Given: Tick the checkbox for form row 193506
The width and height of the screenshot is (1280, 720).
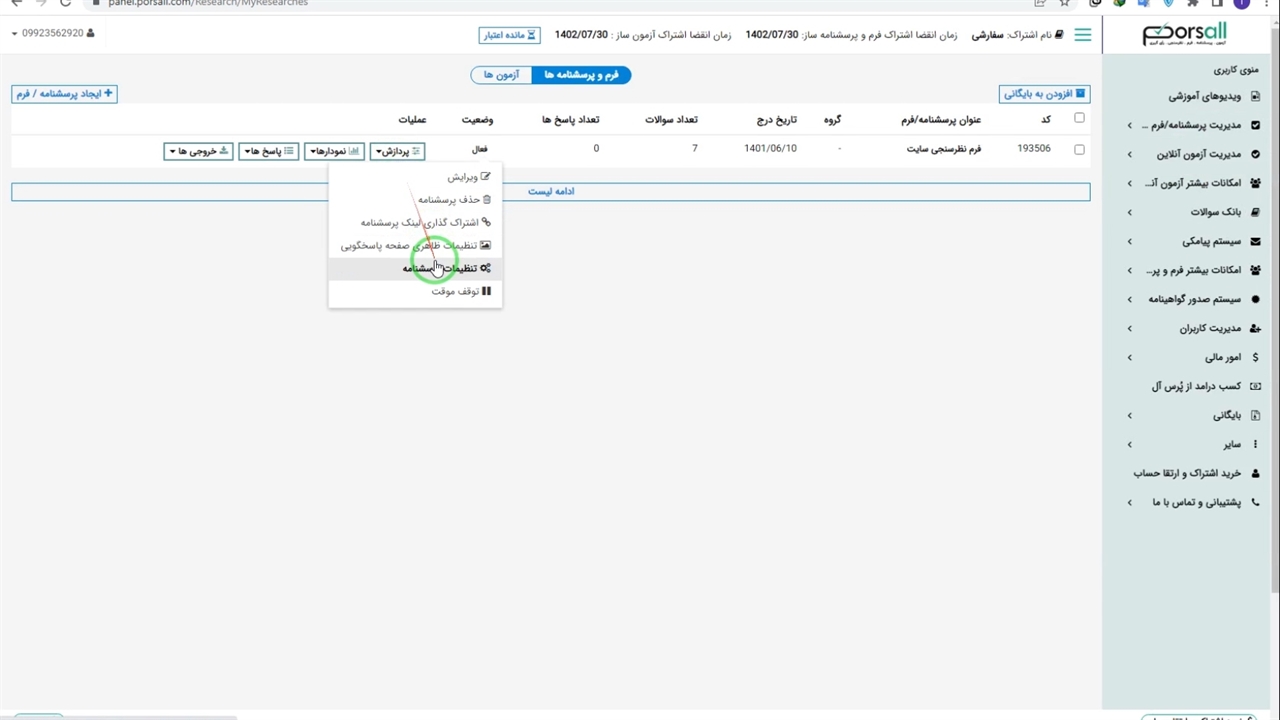Looking at the screenshot, I should [1079, 150].
